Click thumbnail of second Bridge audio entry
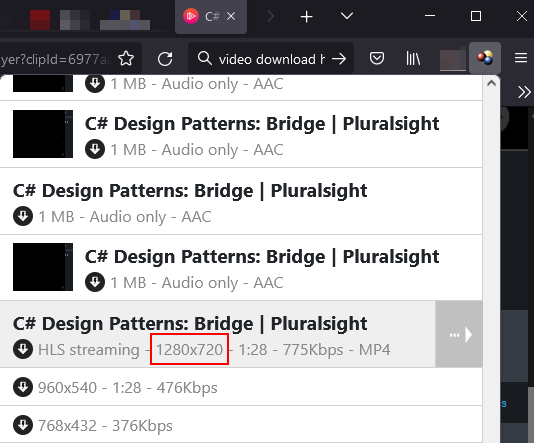 [x=43, y=134]
